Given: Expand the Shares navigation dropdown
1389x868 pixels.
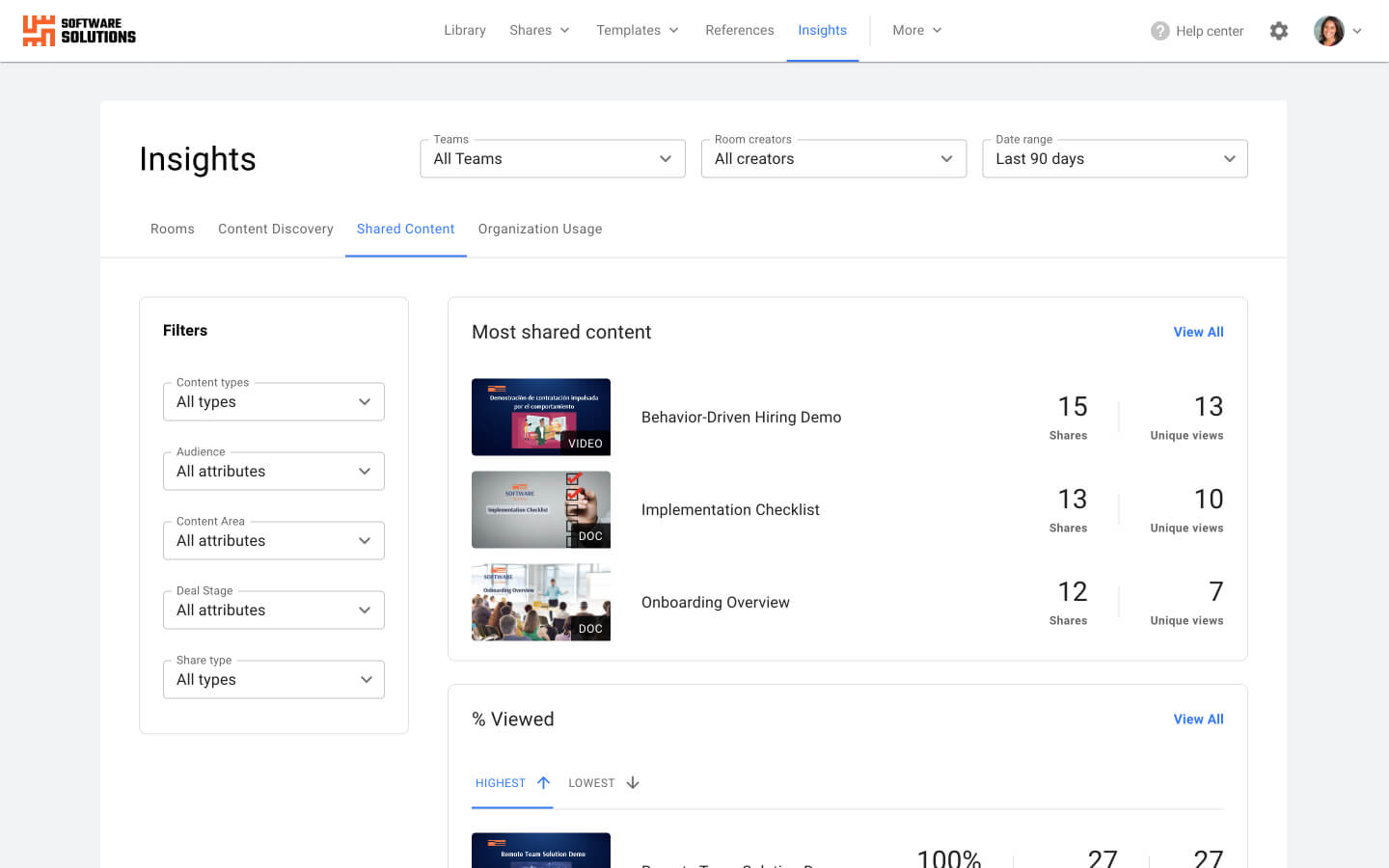Looking at the screenshot, I should coord(539,30).
